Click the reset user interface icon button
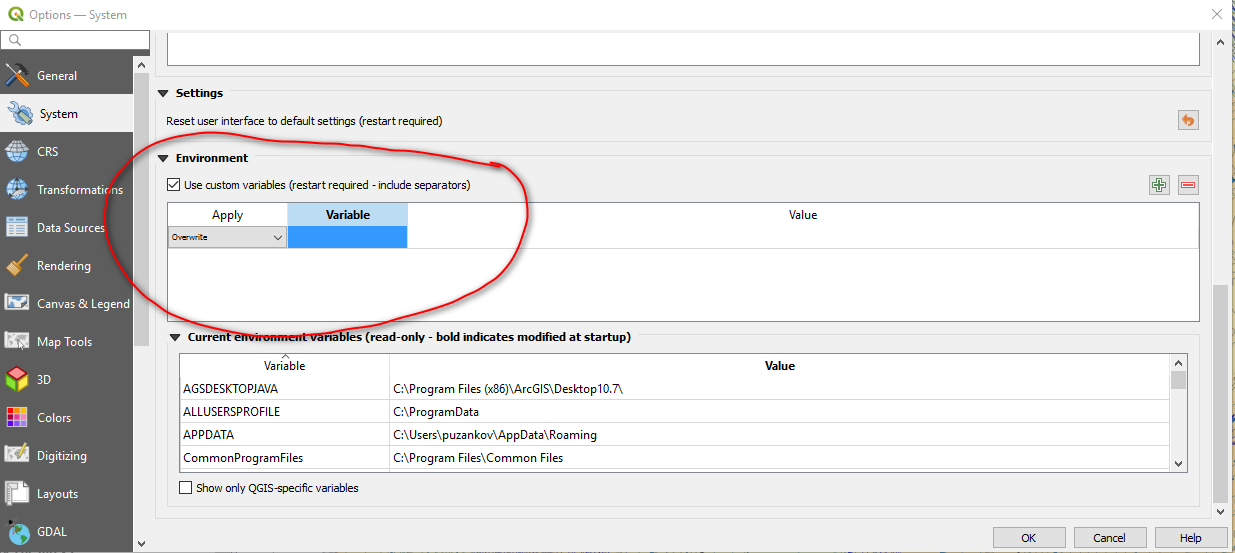This screenshot has height=553, width=1235. coord(1188,120)
